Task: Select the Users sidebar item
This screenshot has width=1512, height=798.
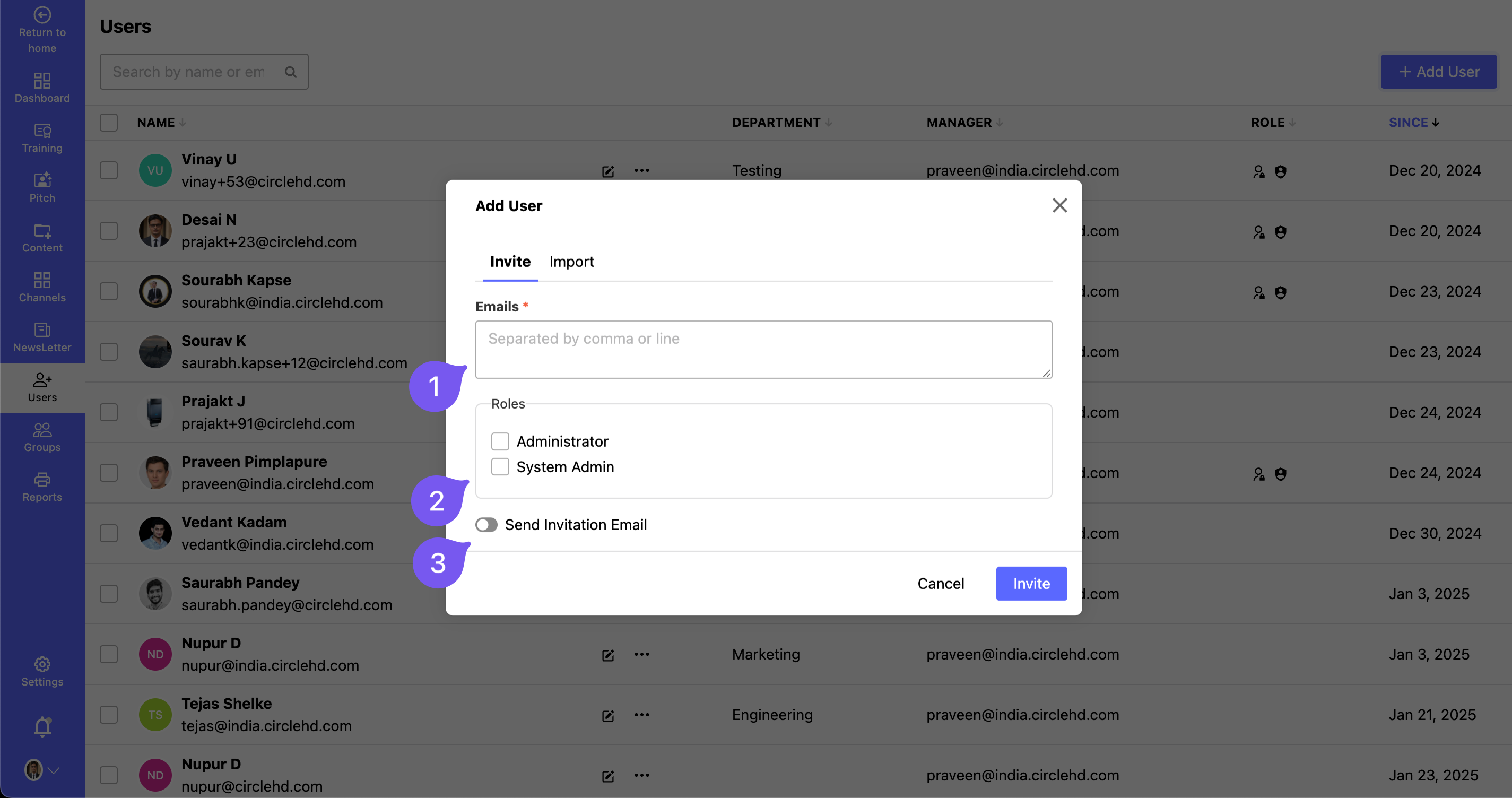Action: coord(42,387)
